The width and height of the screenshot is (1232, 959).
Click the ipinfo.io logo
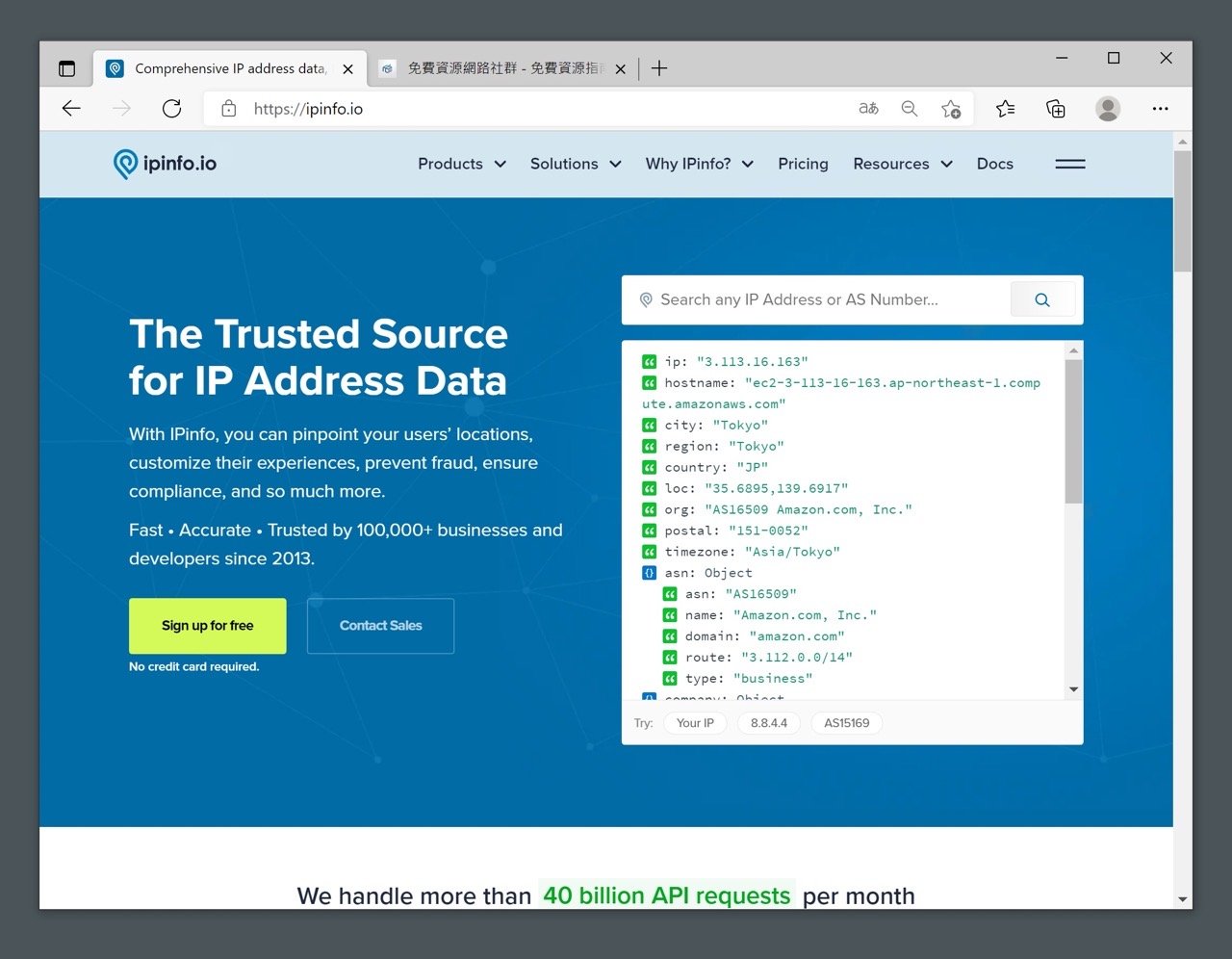click(x=165, y=164)
